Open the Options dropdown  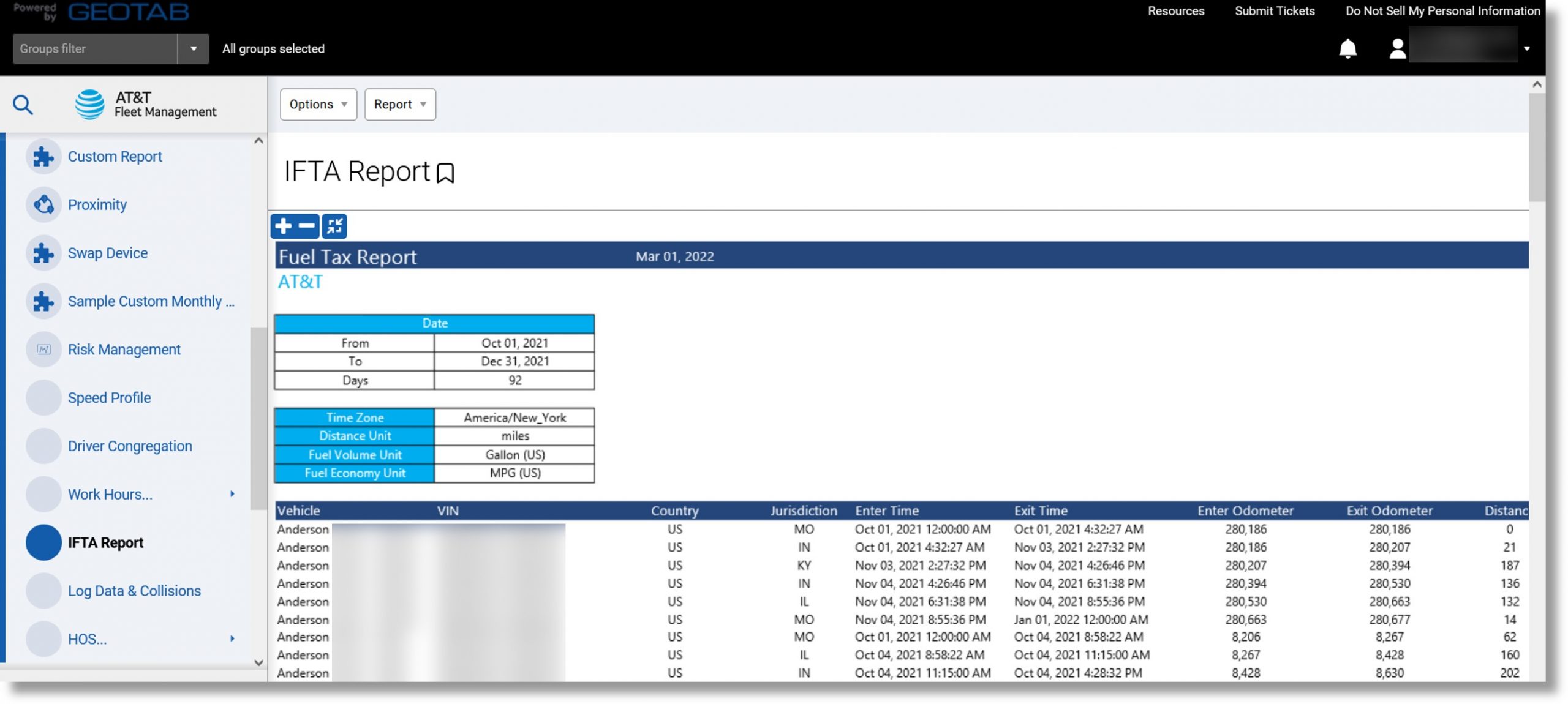(318, 105)
